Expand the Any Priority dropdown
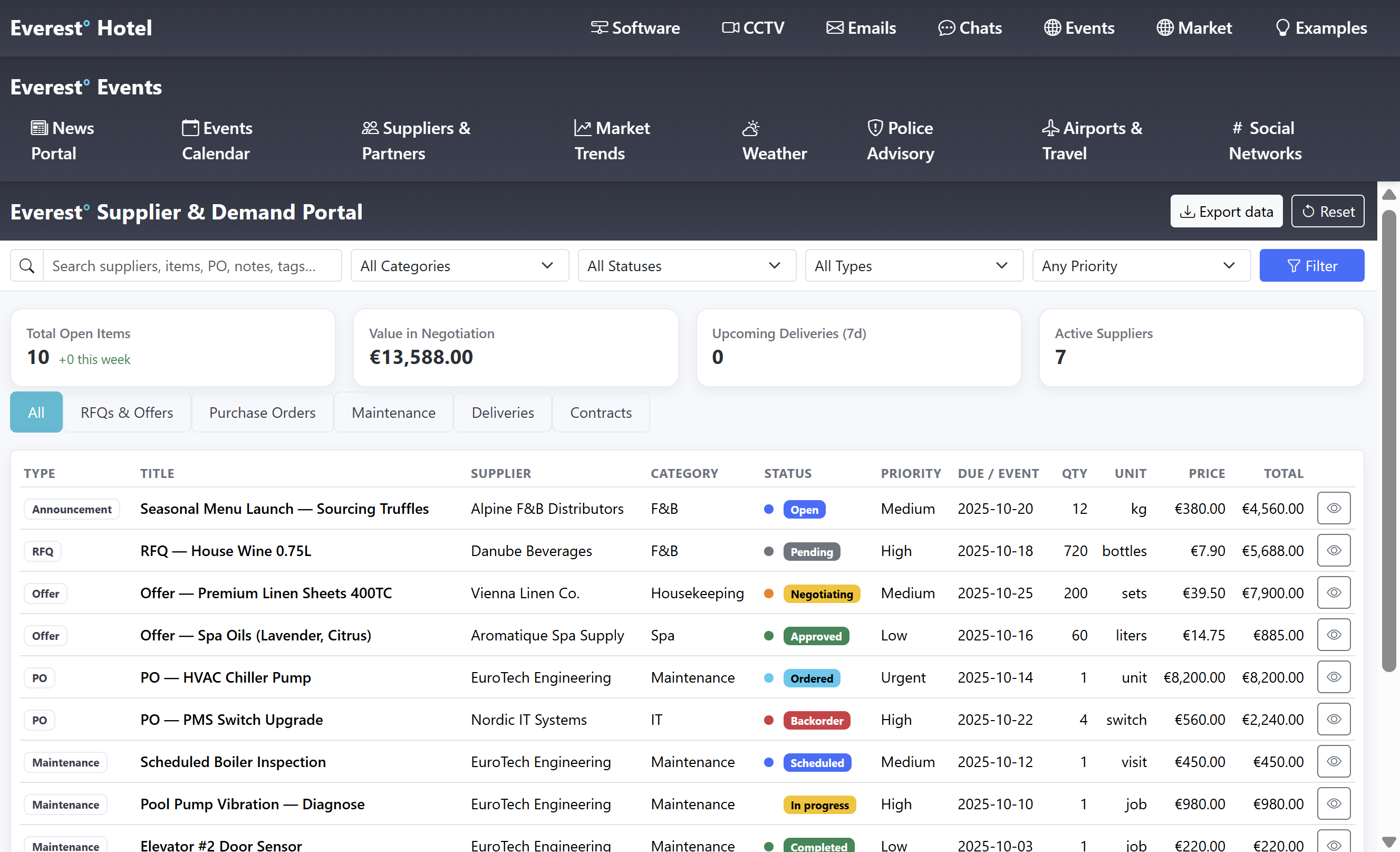Image resolution: width=1400 pixels, height=852 pixels. pyautogui.click(x=1141, y=265)
